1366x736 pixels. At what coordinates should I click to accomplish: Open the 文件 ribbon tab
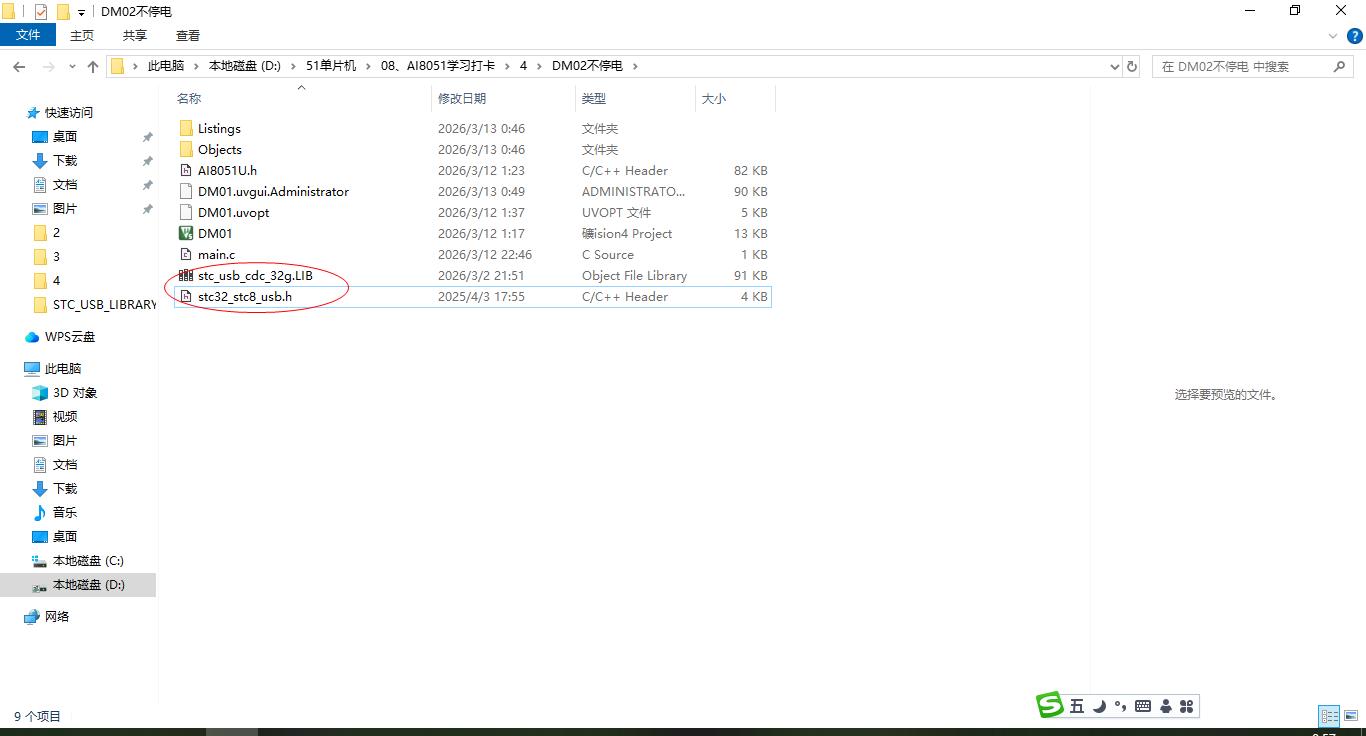[28, 35]
